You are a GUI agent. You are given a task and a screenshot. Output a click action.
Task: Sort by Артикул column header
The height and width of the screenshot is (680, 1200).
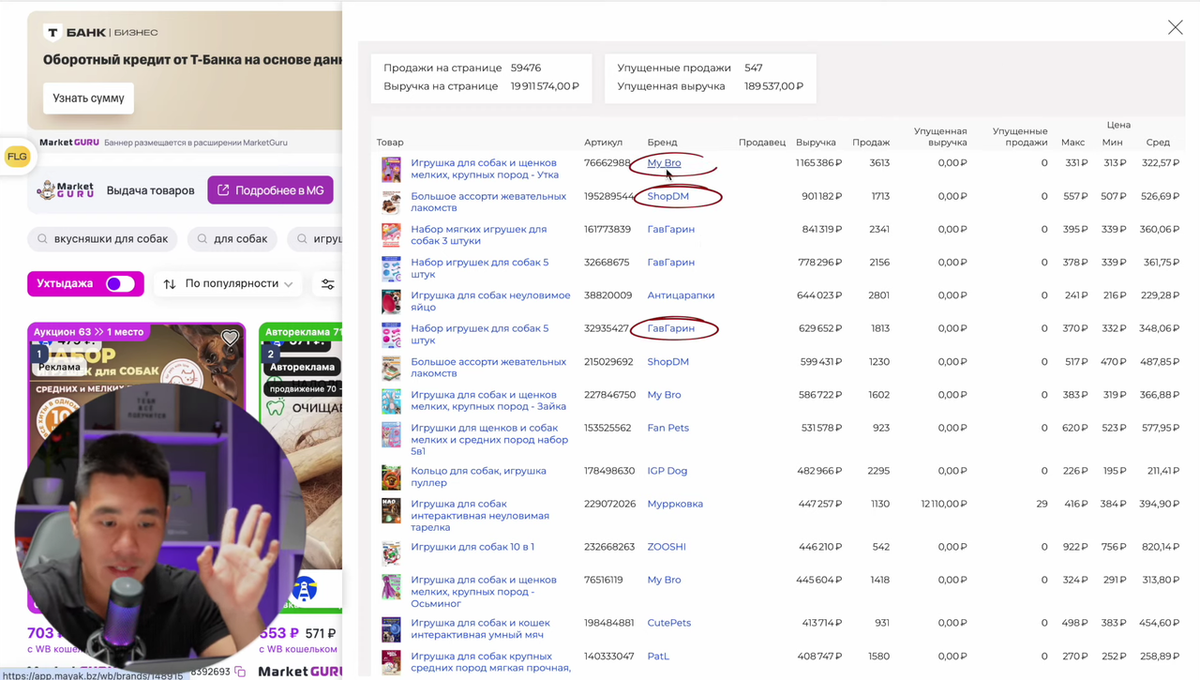[x=603, y=142]
